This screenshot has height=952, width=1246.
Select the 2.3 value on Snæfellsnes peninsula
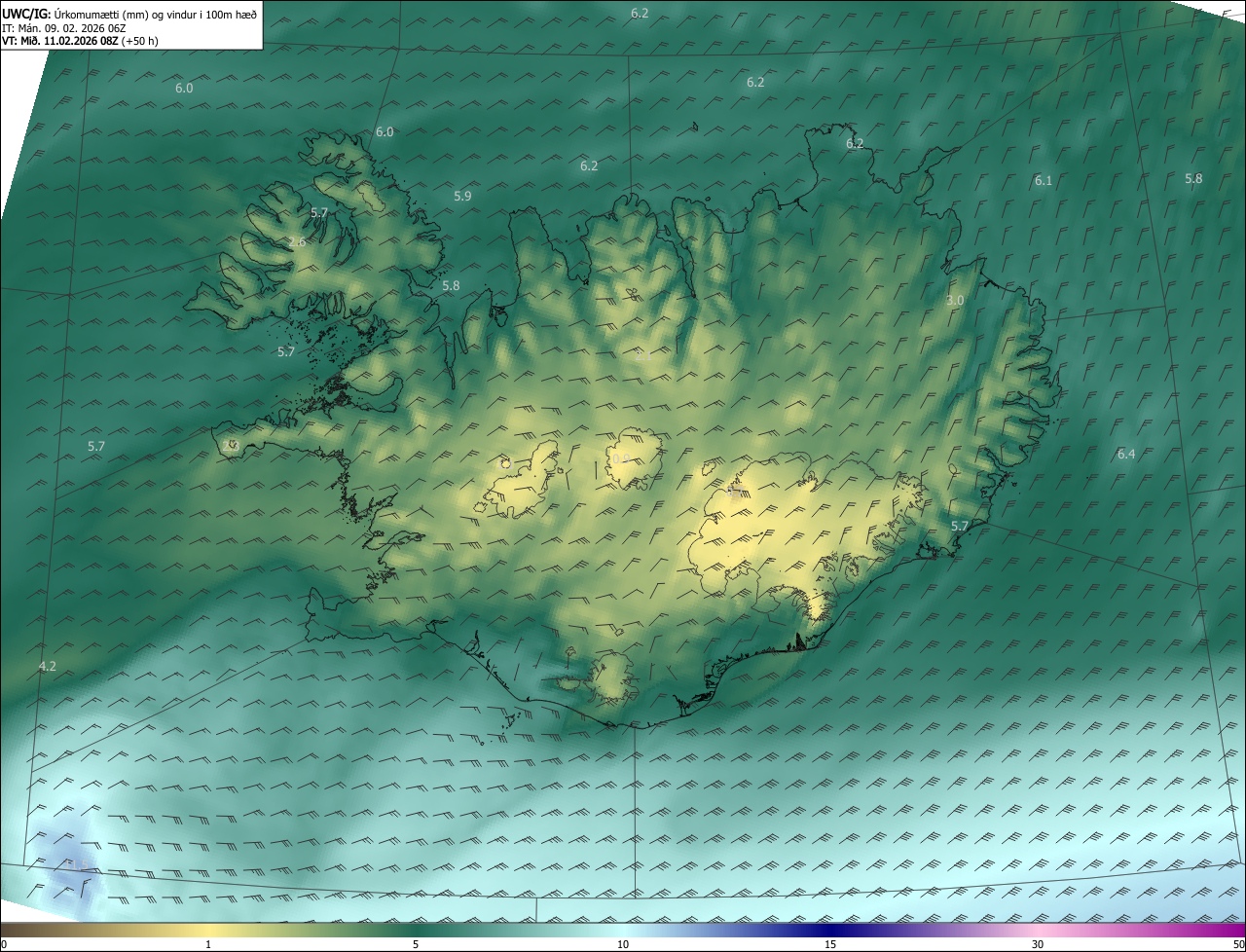[231, 445]
